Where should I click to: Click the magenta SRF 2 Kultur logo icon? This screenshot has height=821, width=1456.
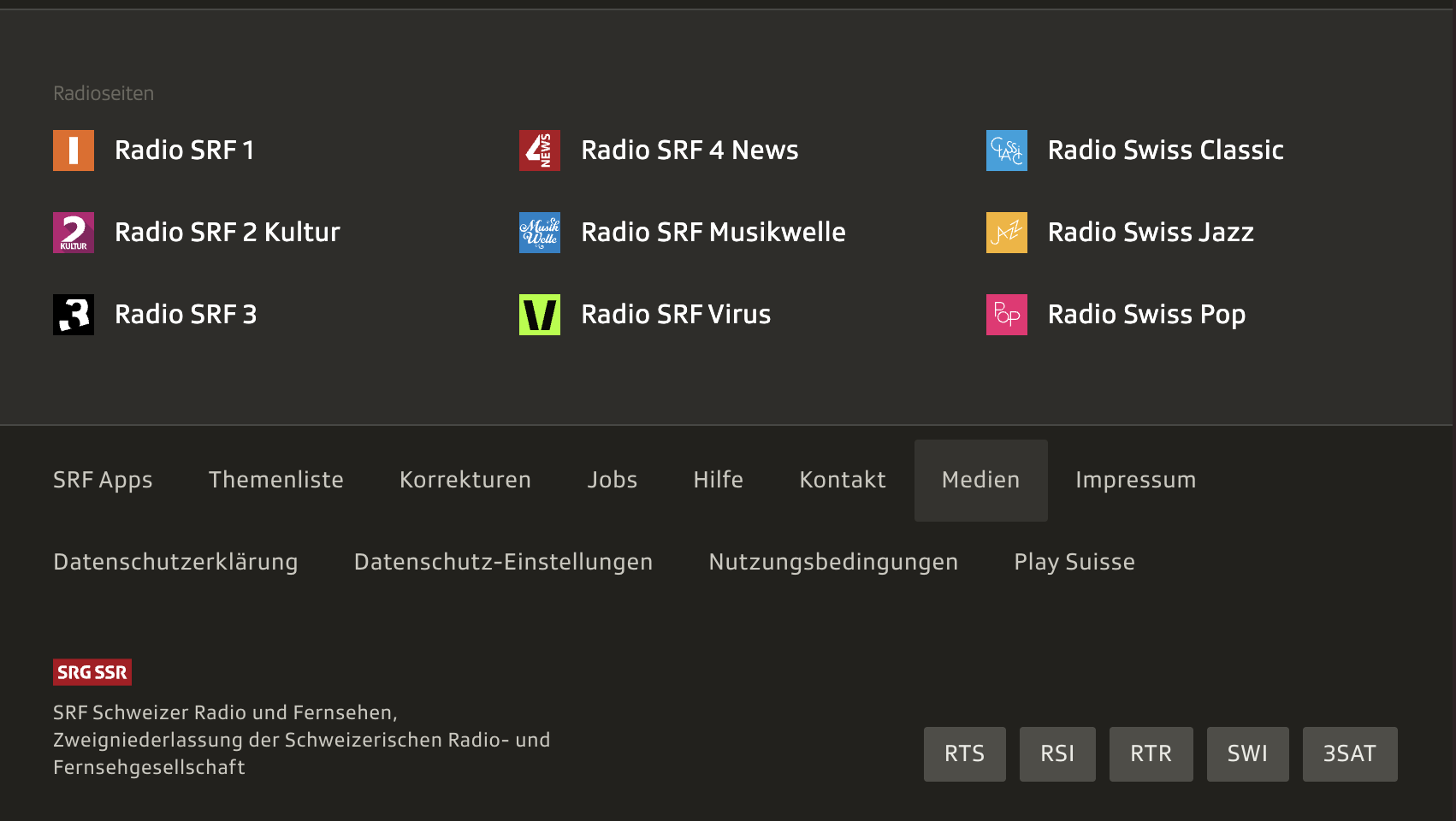coord(74,233)
